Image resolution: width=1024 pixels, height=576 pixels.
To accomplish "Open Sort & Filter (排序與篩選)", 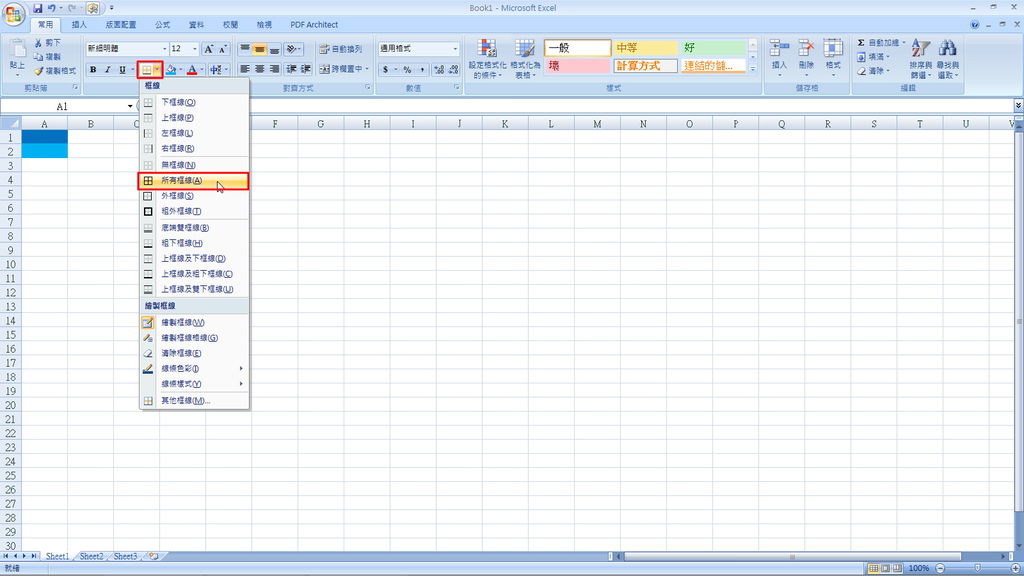I will click(920, 59).
